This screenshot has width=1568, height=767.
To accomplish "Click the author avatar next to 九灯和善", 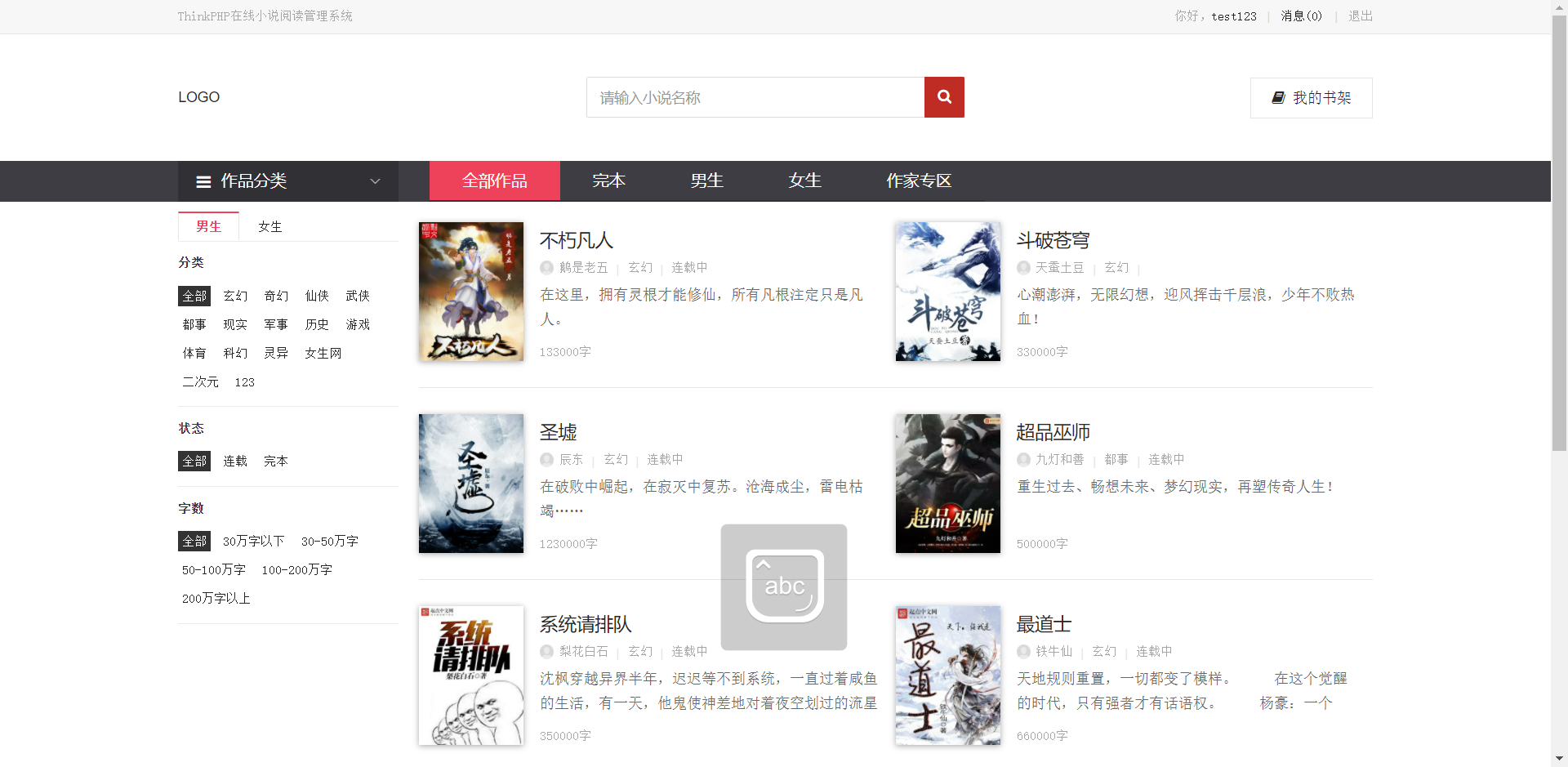I will [1023, 460].
